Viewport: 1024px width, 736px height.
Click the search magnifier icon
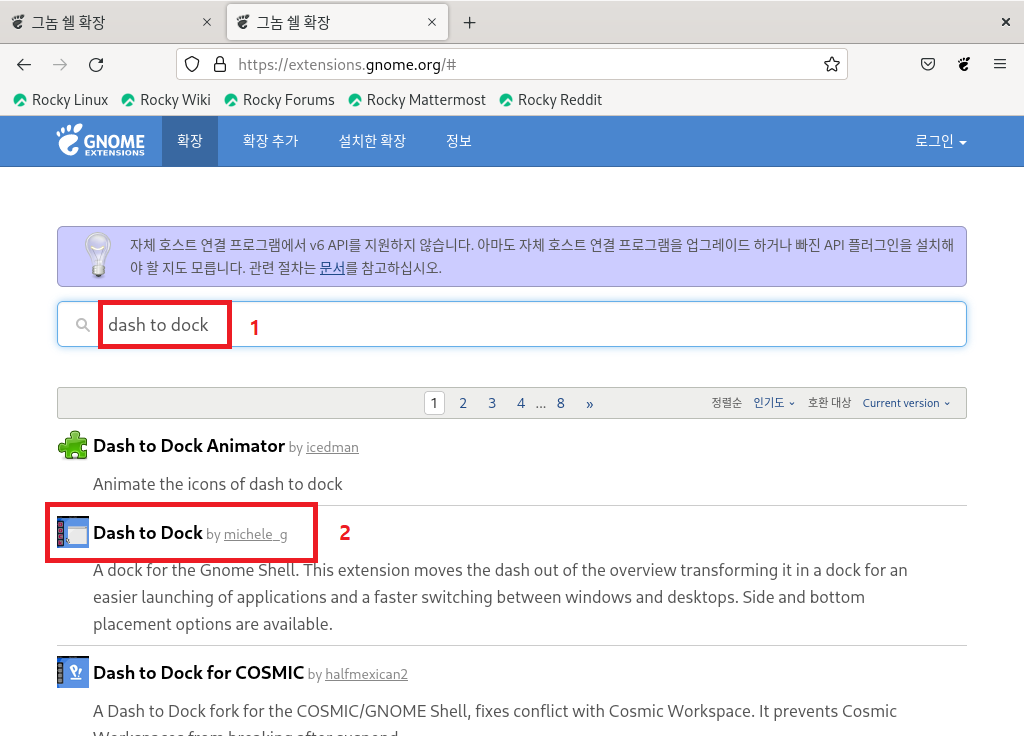click(x=82, y=325)
